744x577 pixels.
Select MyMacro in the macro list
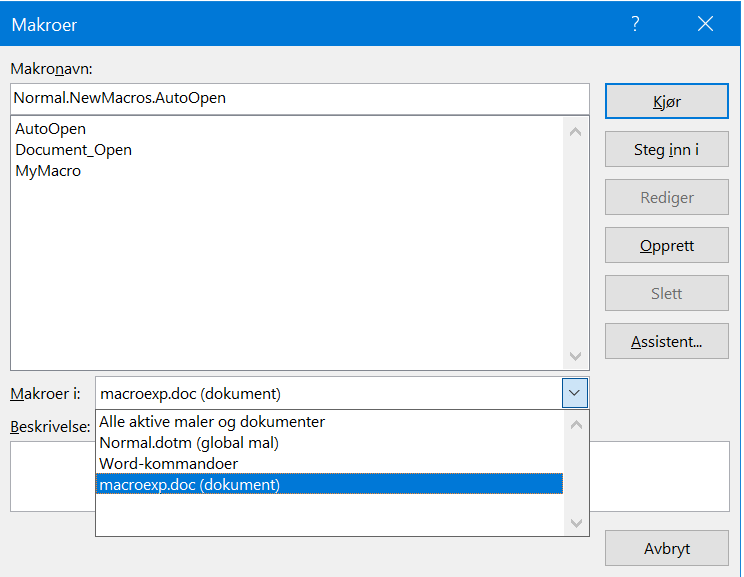48,171
